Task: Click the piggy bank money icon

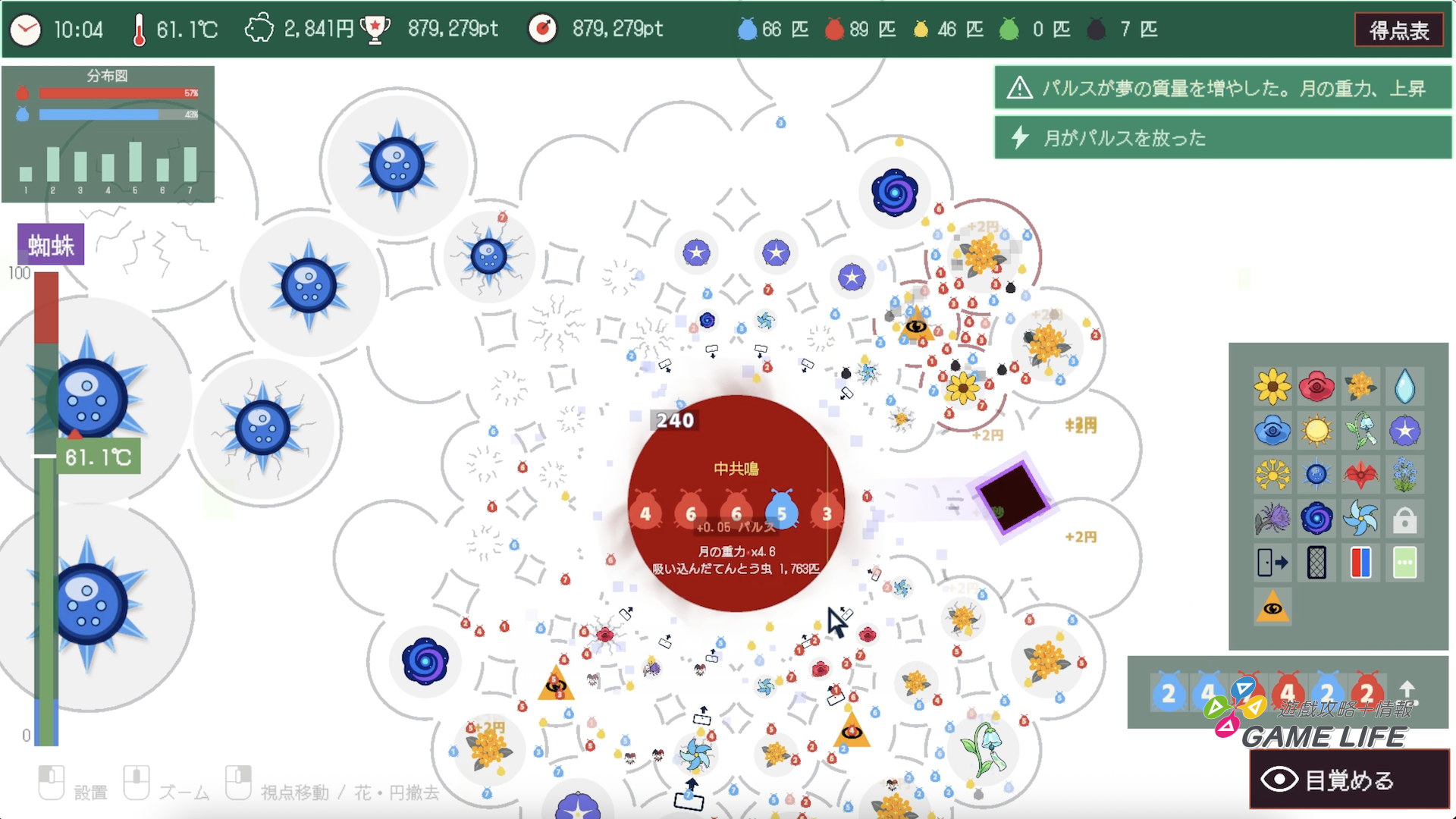Action: (259, 30)
